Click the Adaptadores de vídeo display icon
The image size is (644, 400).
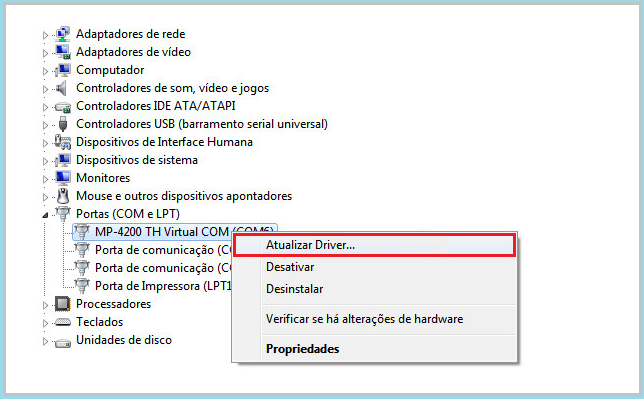coord(63,52)
